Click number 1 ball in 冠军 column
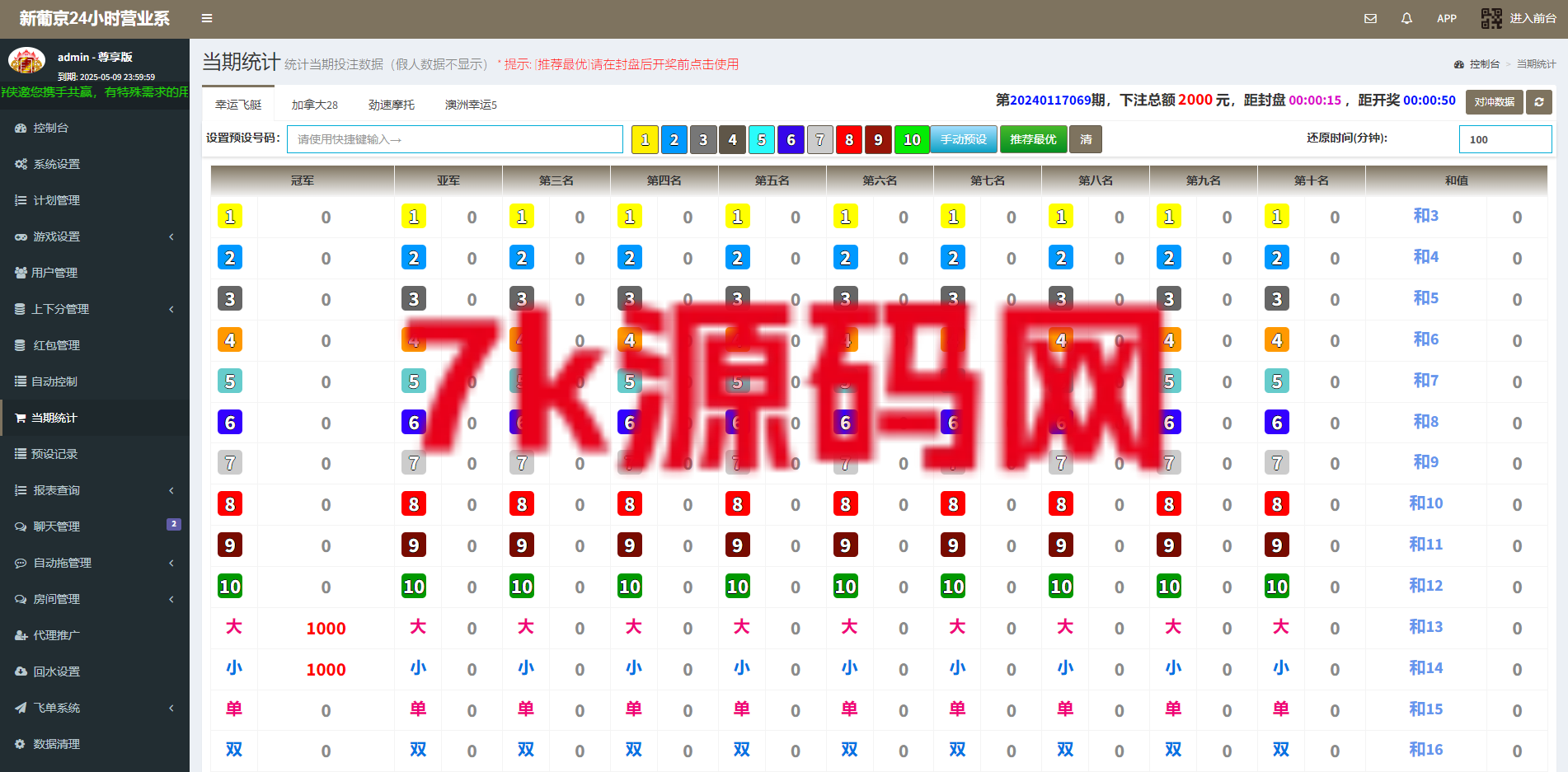Image resolution: width=1568 pixels, height=772 pixels. [230, 217]
